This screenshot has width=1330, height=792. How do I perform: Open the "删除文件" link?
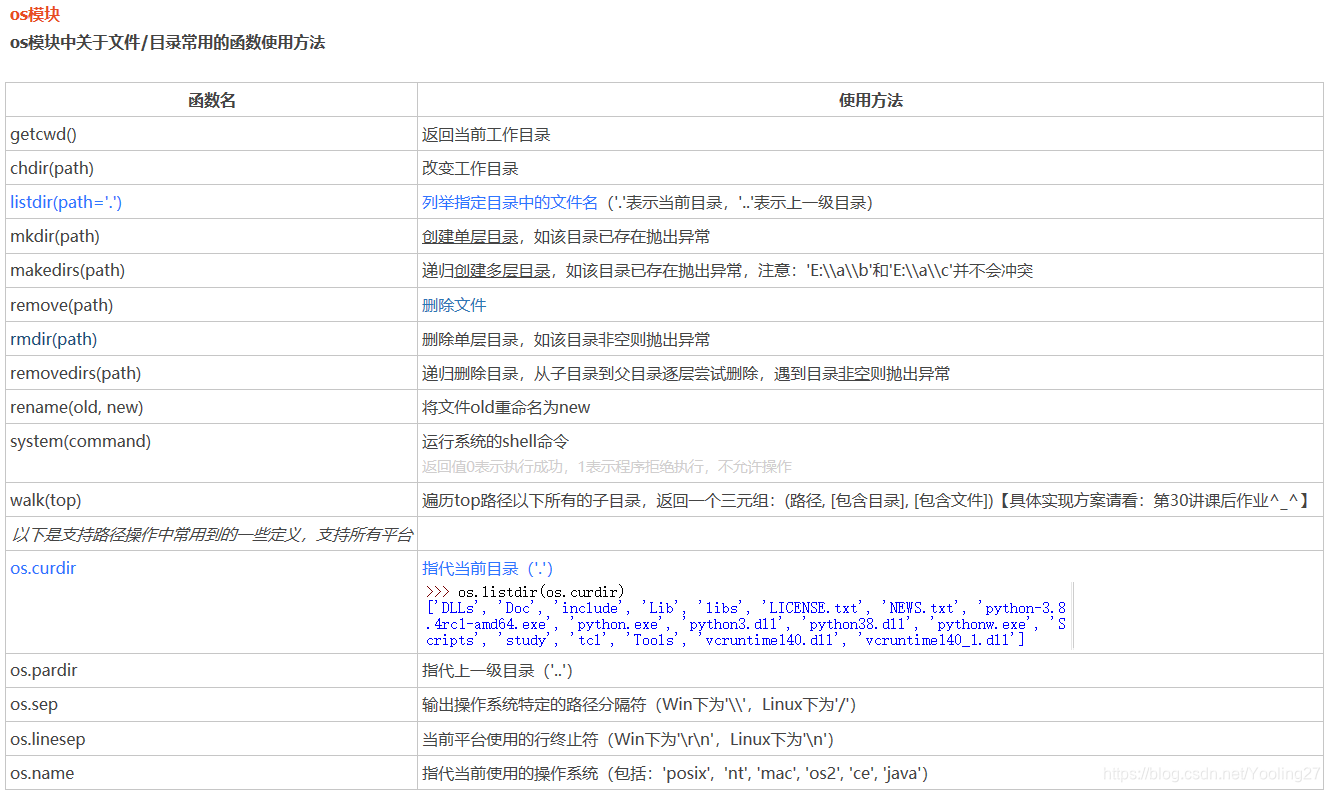pyautogui.click(x=454, y=305)
